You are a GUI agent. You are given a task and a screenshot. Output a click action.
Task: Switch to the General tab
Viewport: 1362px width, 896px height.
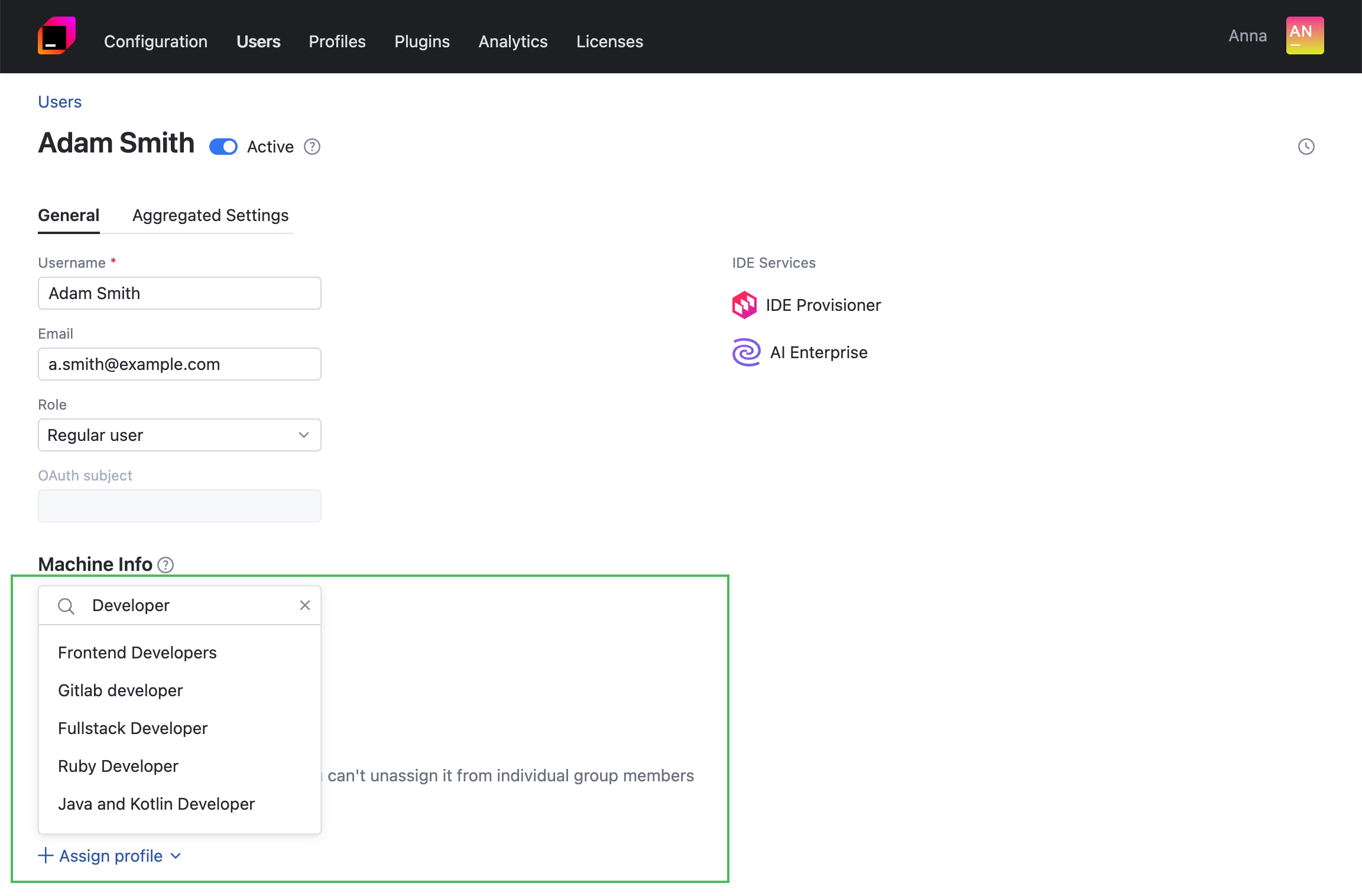pos(69,215)
